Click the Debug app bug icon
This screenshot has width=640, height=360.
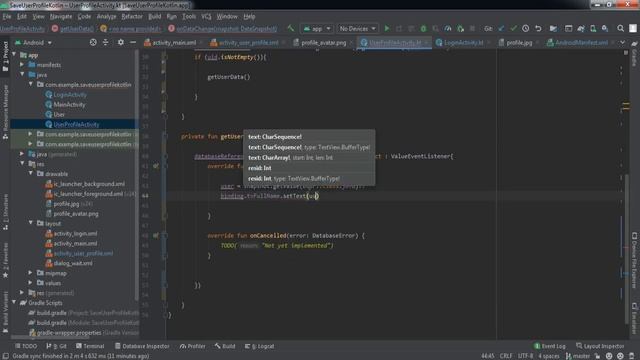423,29
